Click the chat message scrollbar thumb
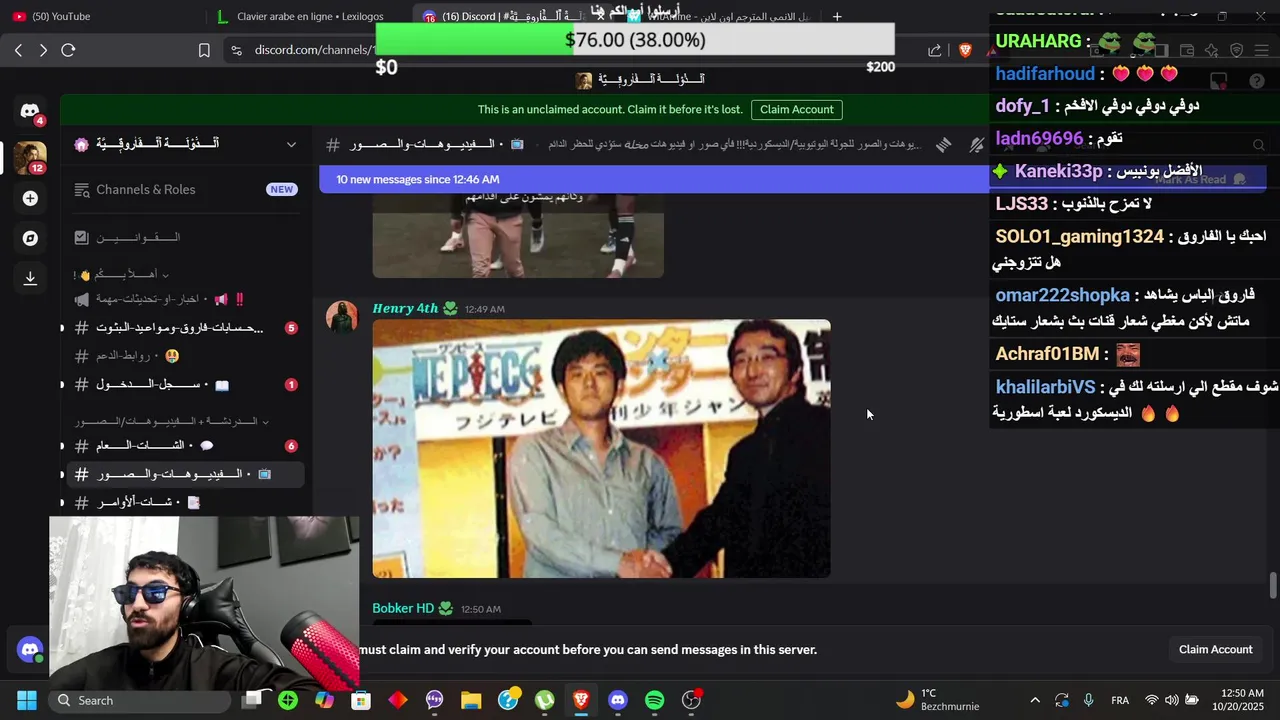Screen dimensions: 1280x720 pos(1272,585)
